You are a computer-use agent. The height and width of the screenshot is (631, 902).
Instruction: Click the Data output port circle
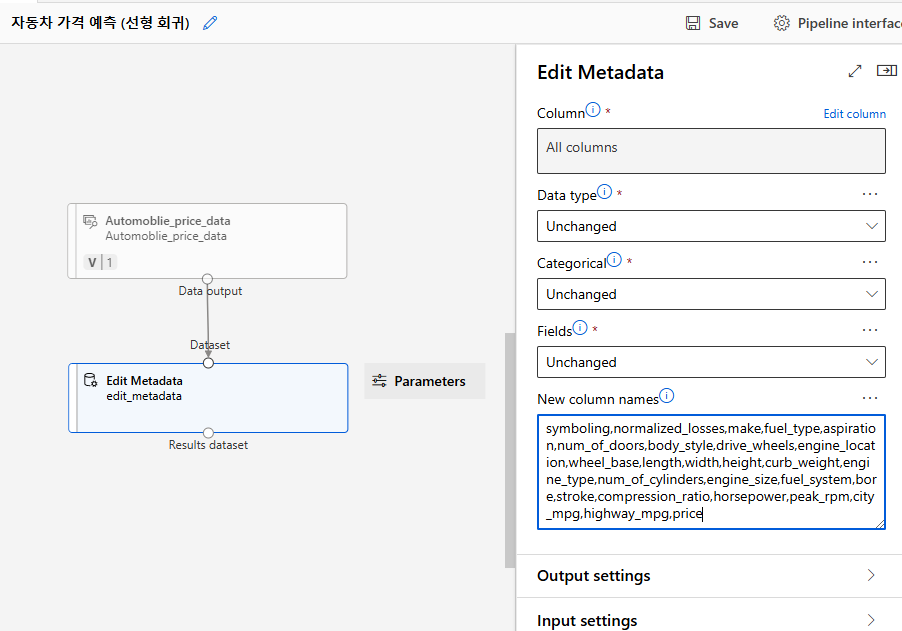(x=208, y=279)
